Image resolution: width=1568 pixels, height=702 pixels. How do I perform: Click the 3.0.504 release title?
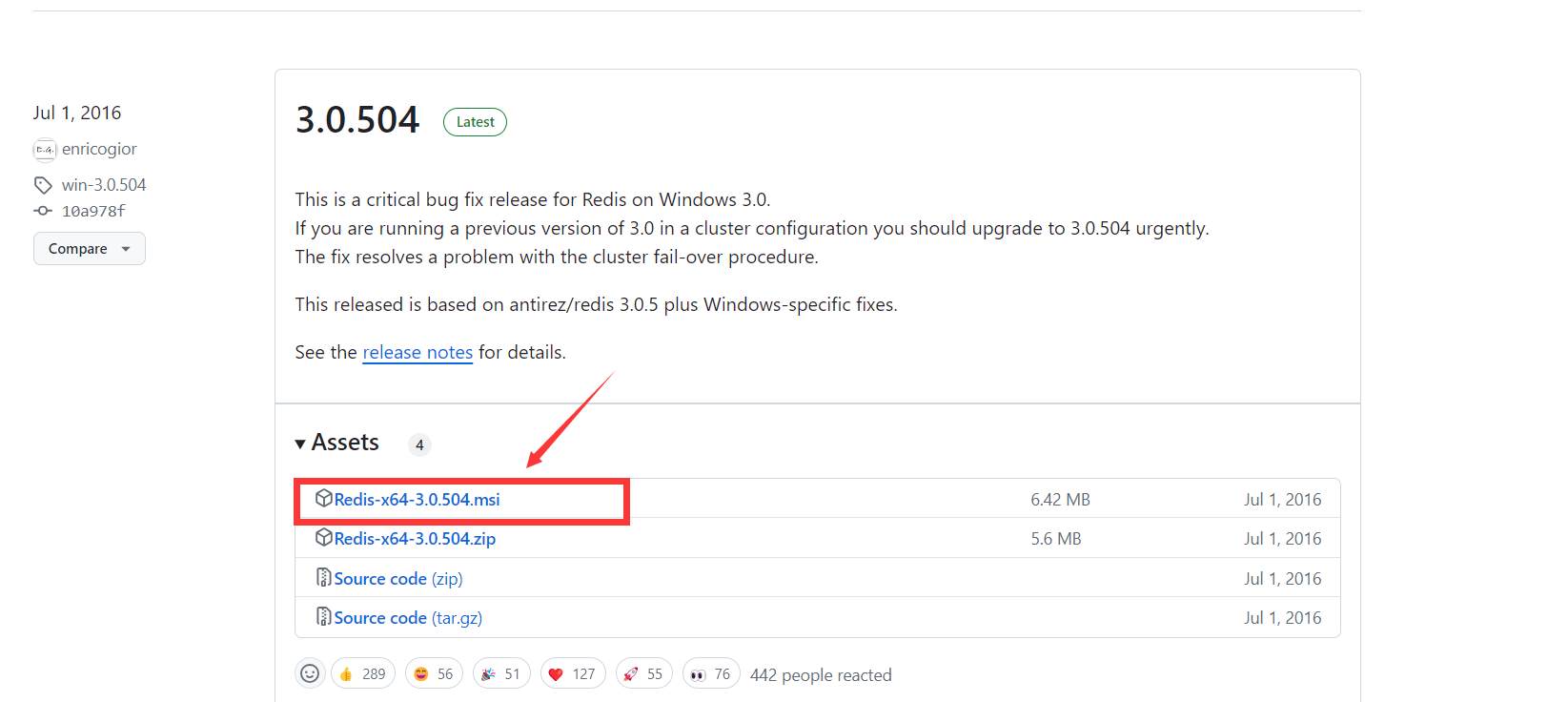(x=357, y=120)
